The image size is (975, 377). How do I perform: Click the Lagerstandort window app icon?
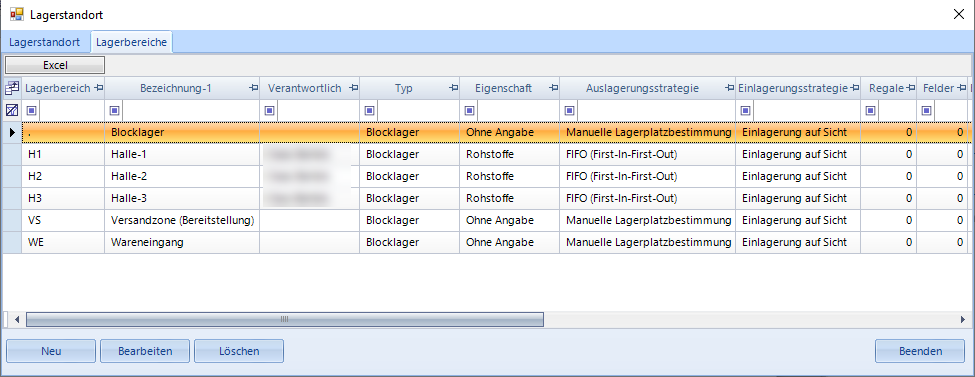point(16,14)
